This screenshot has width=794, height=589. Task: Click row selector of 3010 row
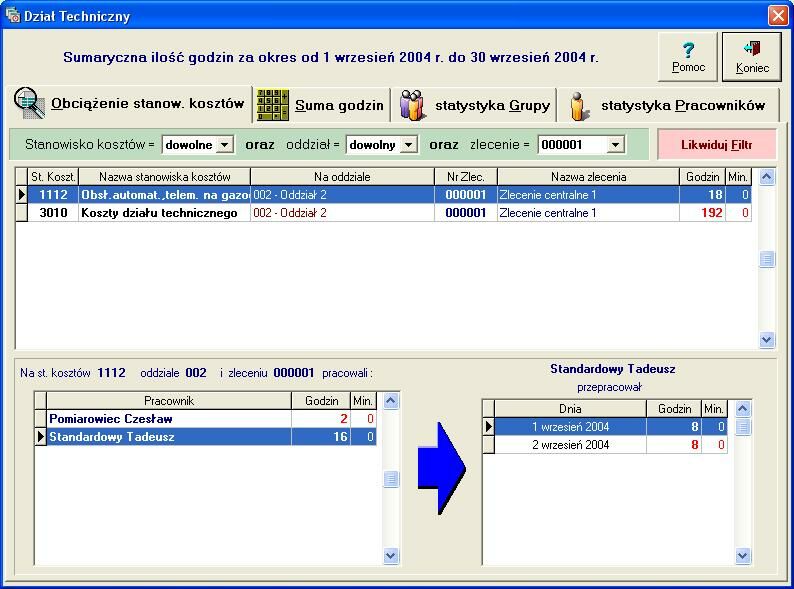(22, 213)
